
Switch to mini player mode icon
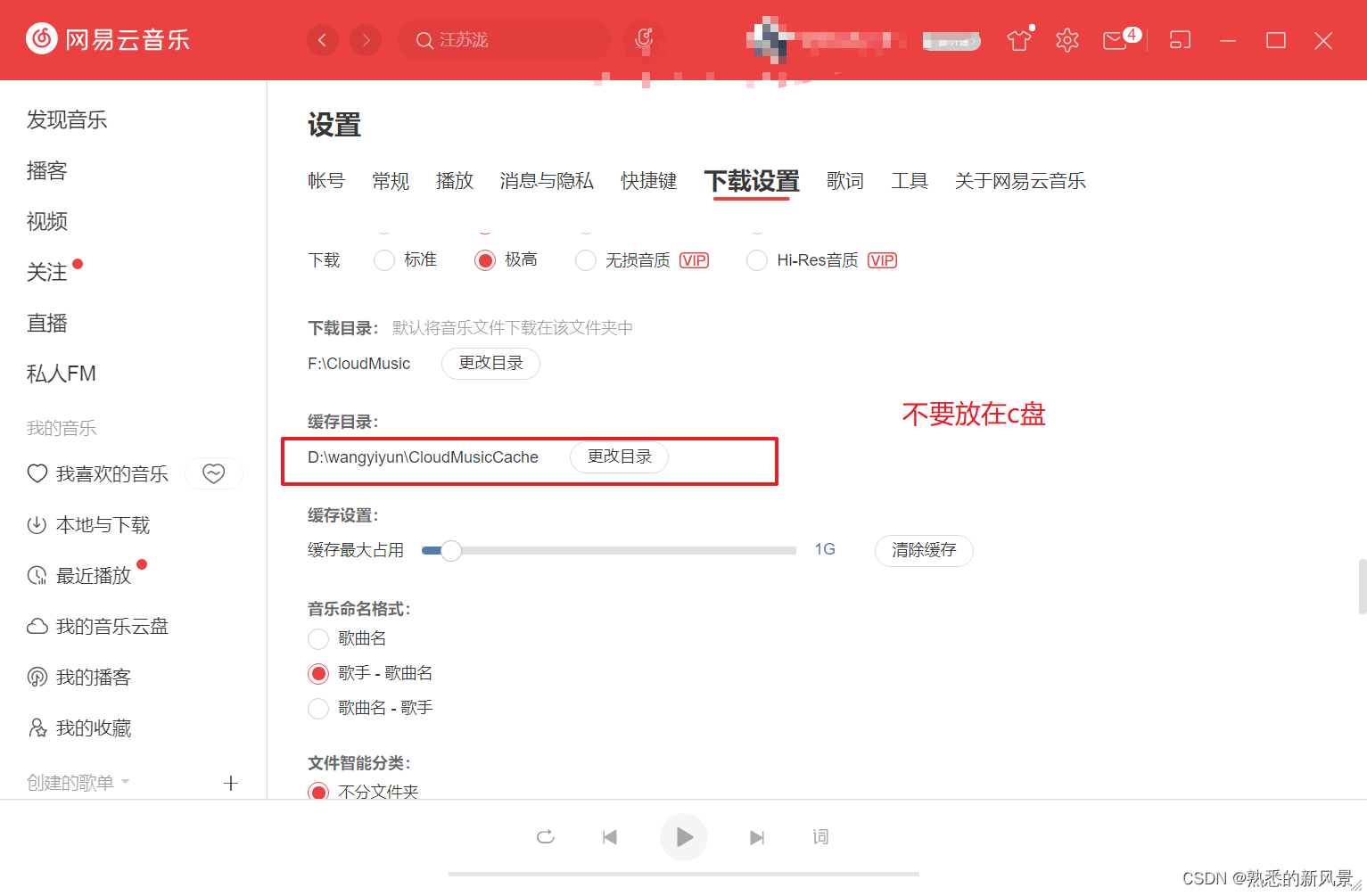point(1180,40)
